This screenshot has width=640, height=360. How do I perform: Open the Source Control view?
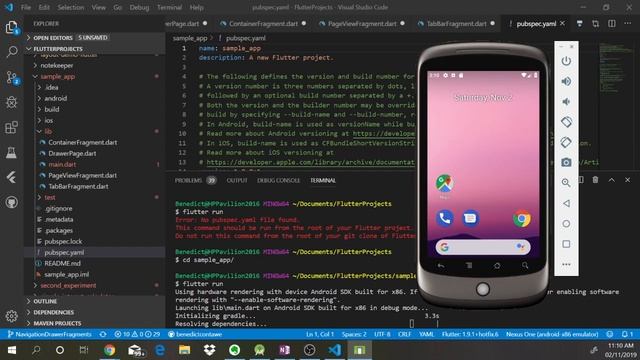coord(12,77)
